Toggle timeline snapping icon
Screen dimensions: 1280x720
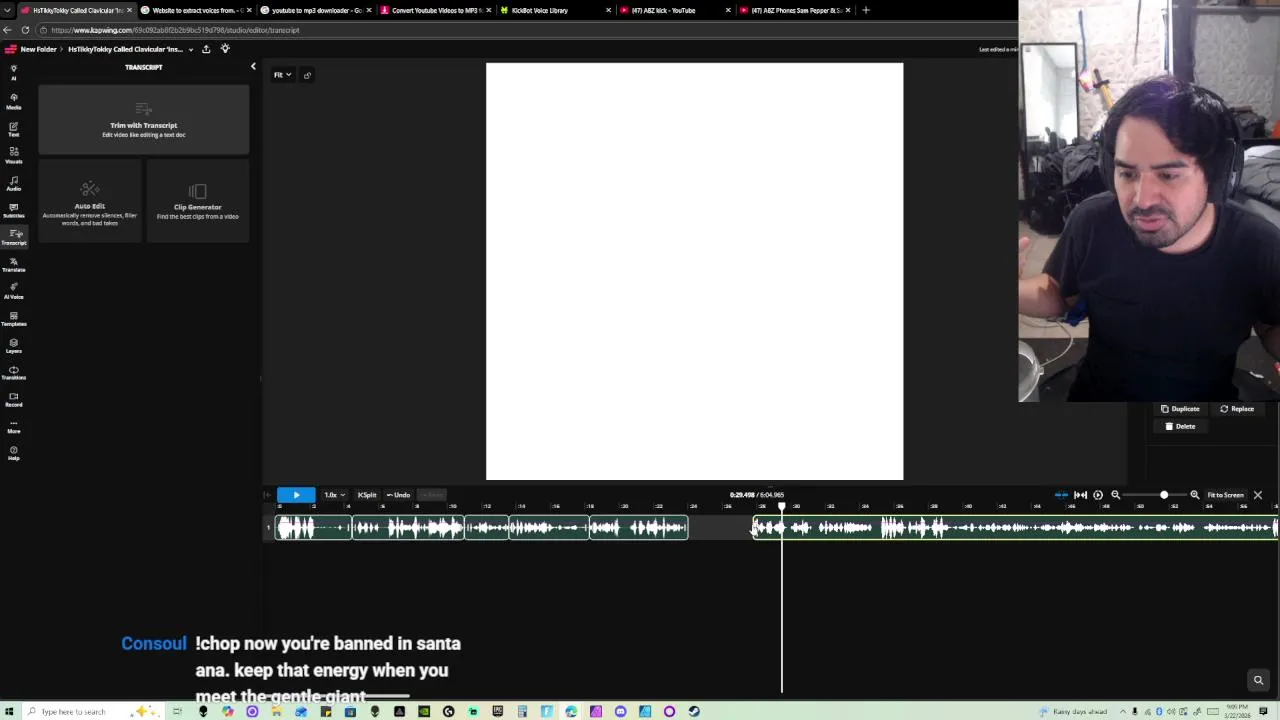(x=1061, y=495)
